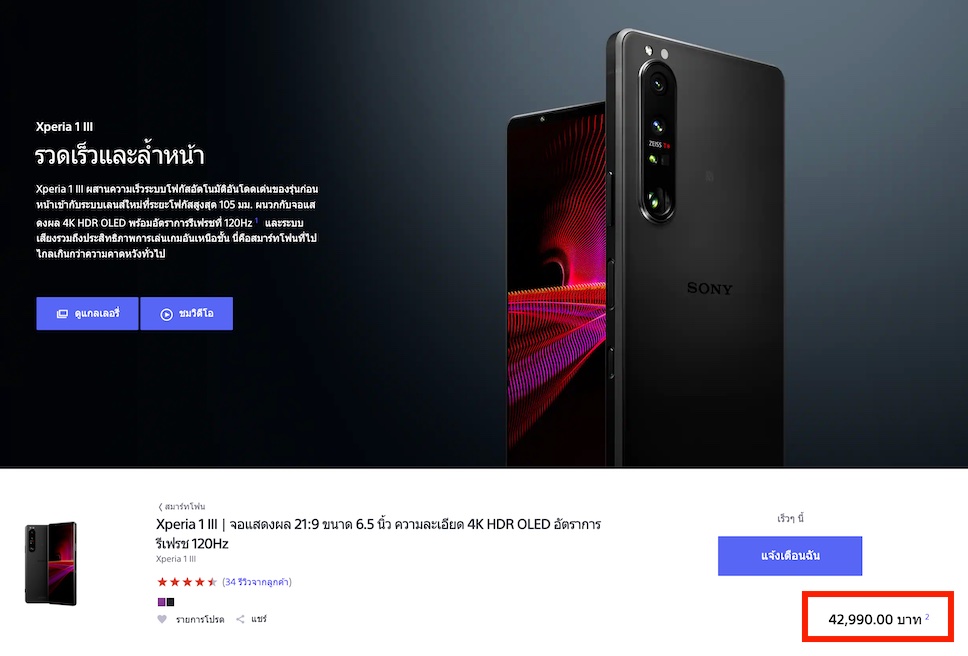This screenshot has width=968, height=656.
Task: Open the 34 customer reviews link
Action: (x=257, y=582)
